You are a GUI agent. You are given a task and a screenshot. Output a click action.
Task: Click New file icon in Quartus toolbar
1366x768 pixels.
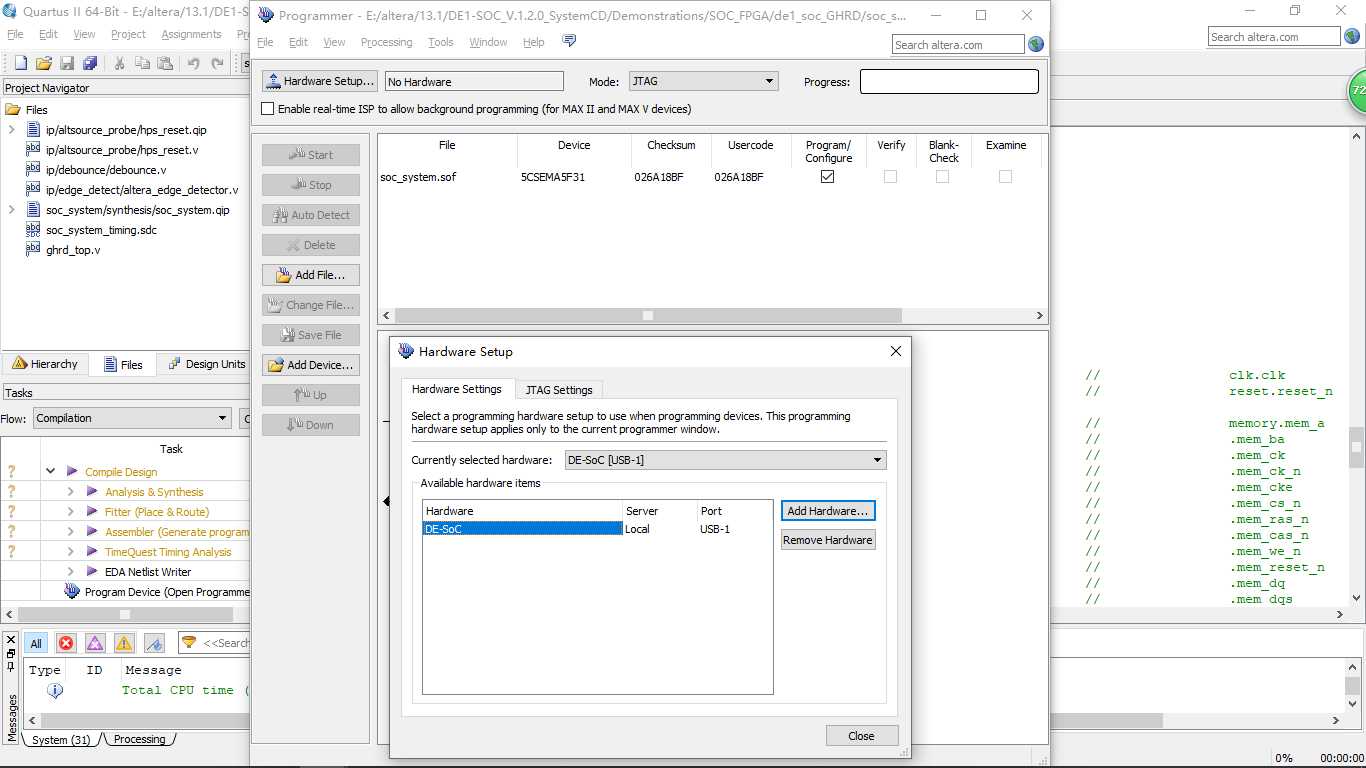click(20, 63)
